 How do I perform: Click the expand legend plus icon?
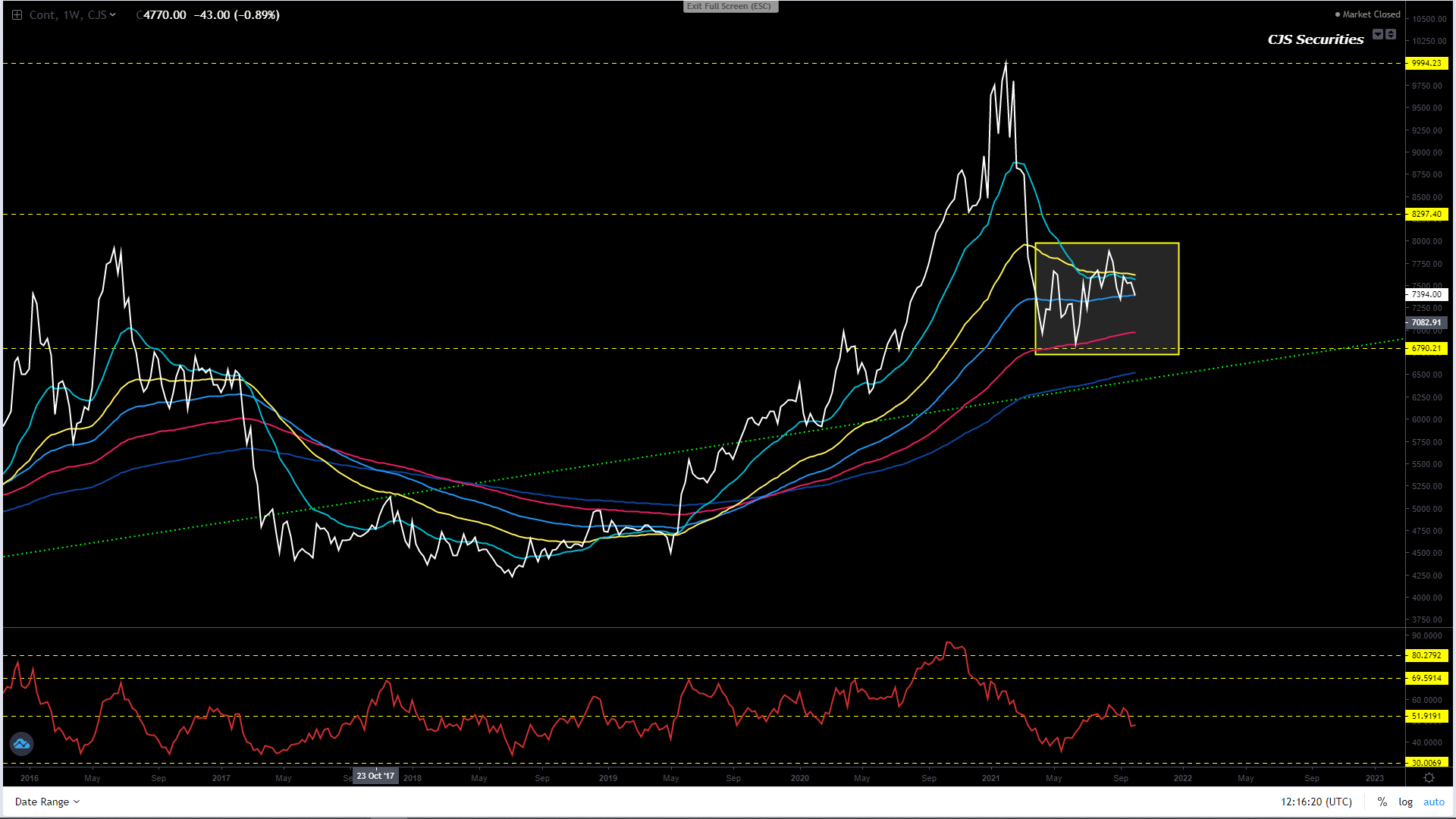click(x=17, y=15)
